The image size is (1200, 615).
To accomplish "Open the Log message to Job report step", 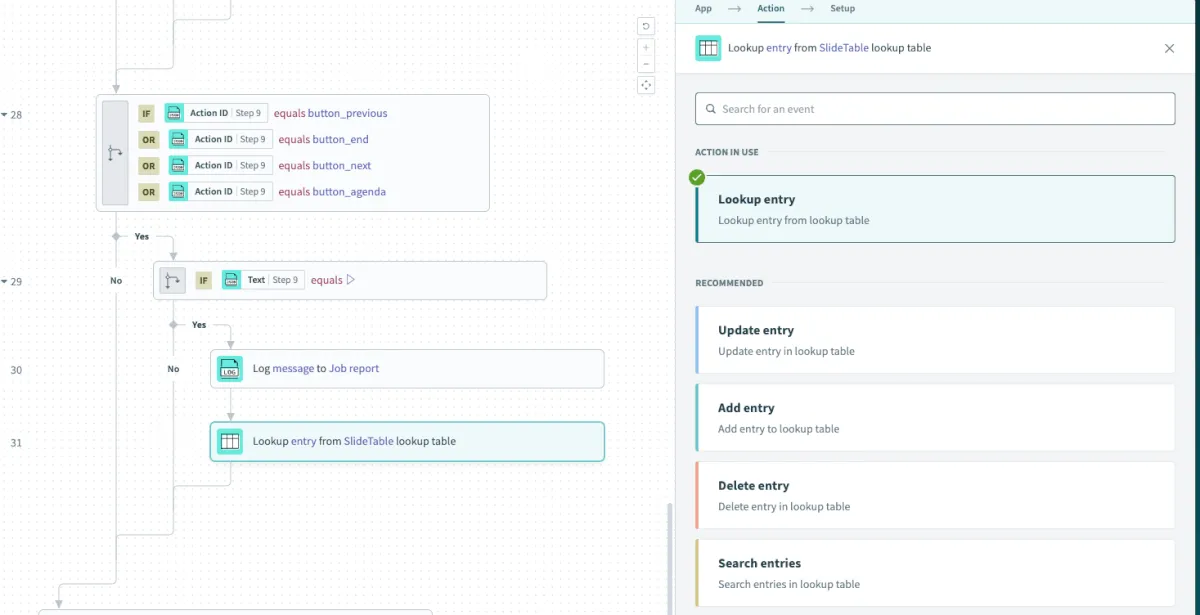I will [x=407, y=369].
